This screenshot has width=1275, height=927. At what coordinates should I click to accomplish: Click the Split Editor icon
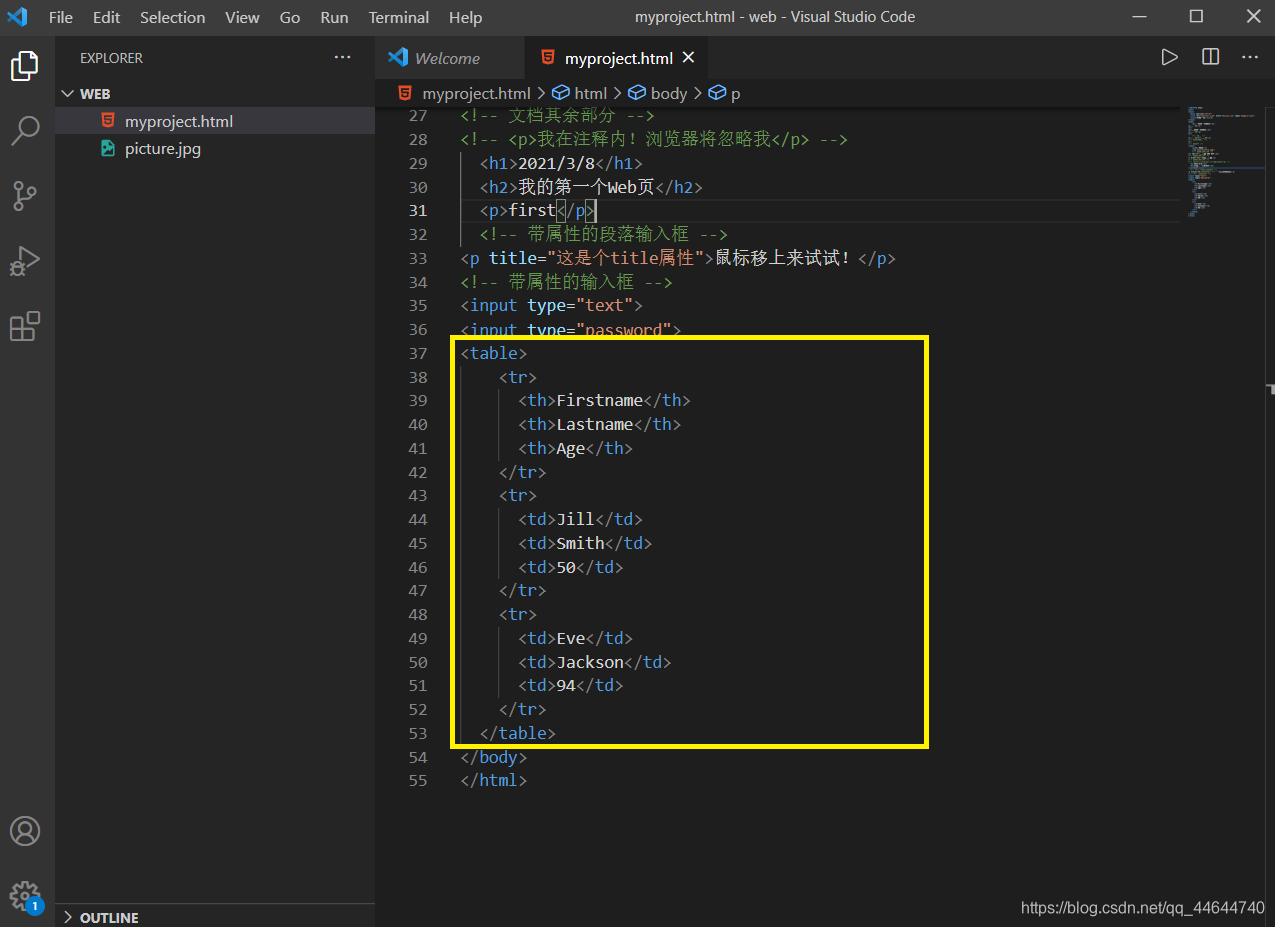[x=1210, y=57]
